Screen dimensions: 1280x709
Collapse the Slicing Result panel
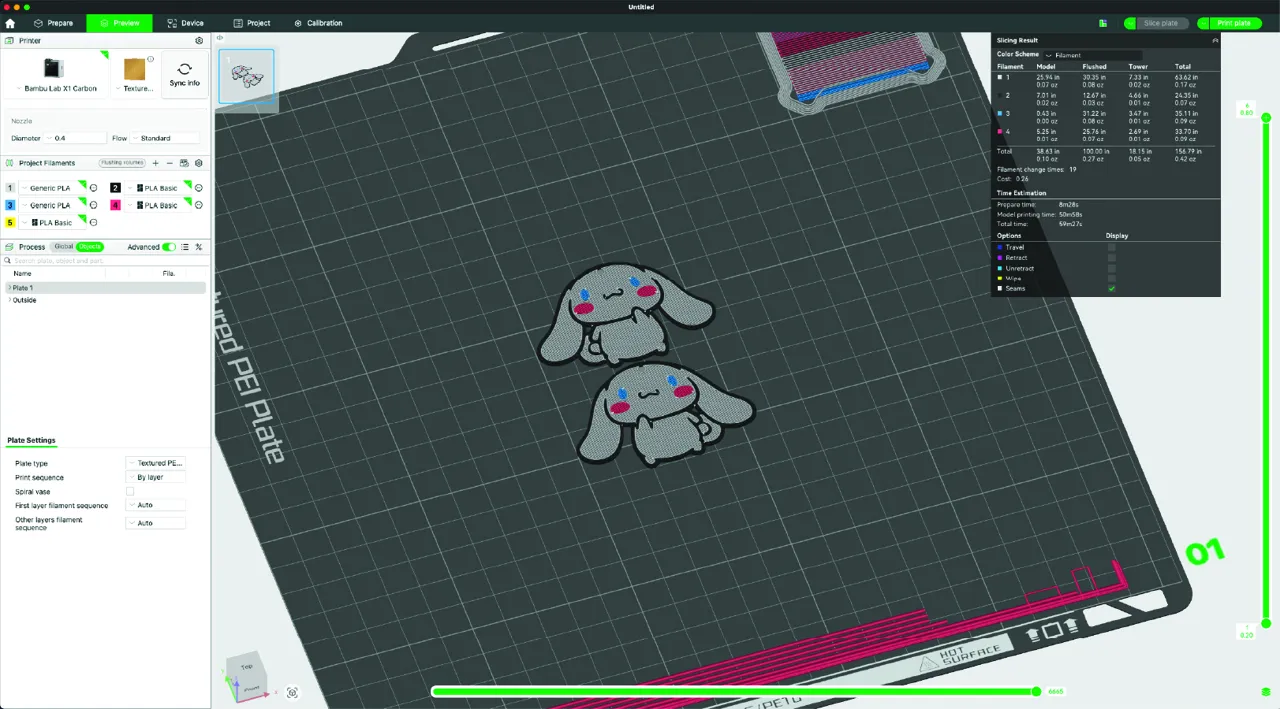(x=1215, y=41)
